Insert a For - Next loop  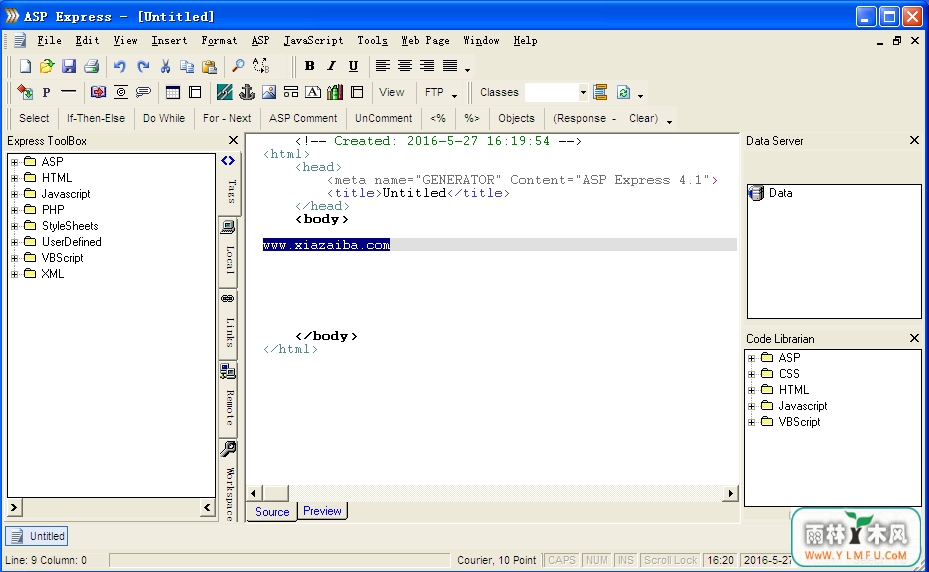[x=227, y=118]
